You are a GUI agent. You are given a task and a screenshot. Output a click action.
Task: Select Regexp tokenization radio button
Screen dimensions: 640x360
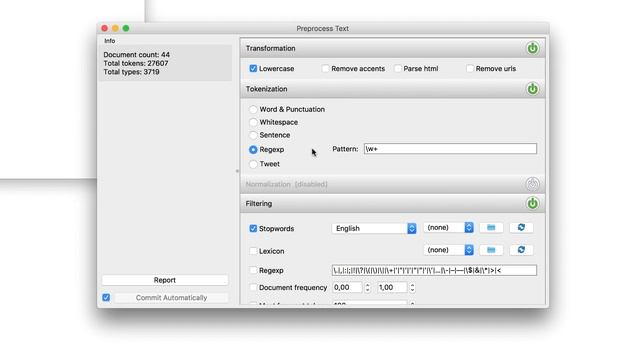coord(253,150)
